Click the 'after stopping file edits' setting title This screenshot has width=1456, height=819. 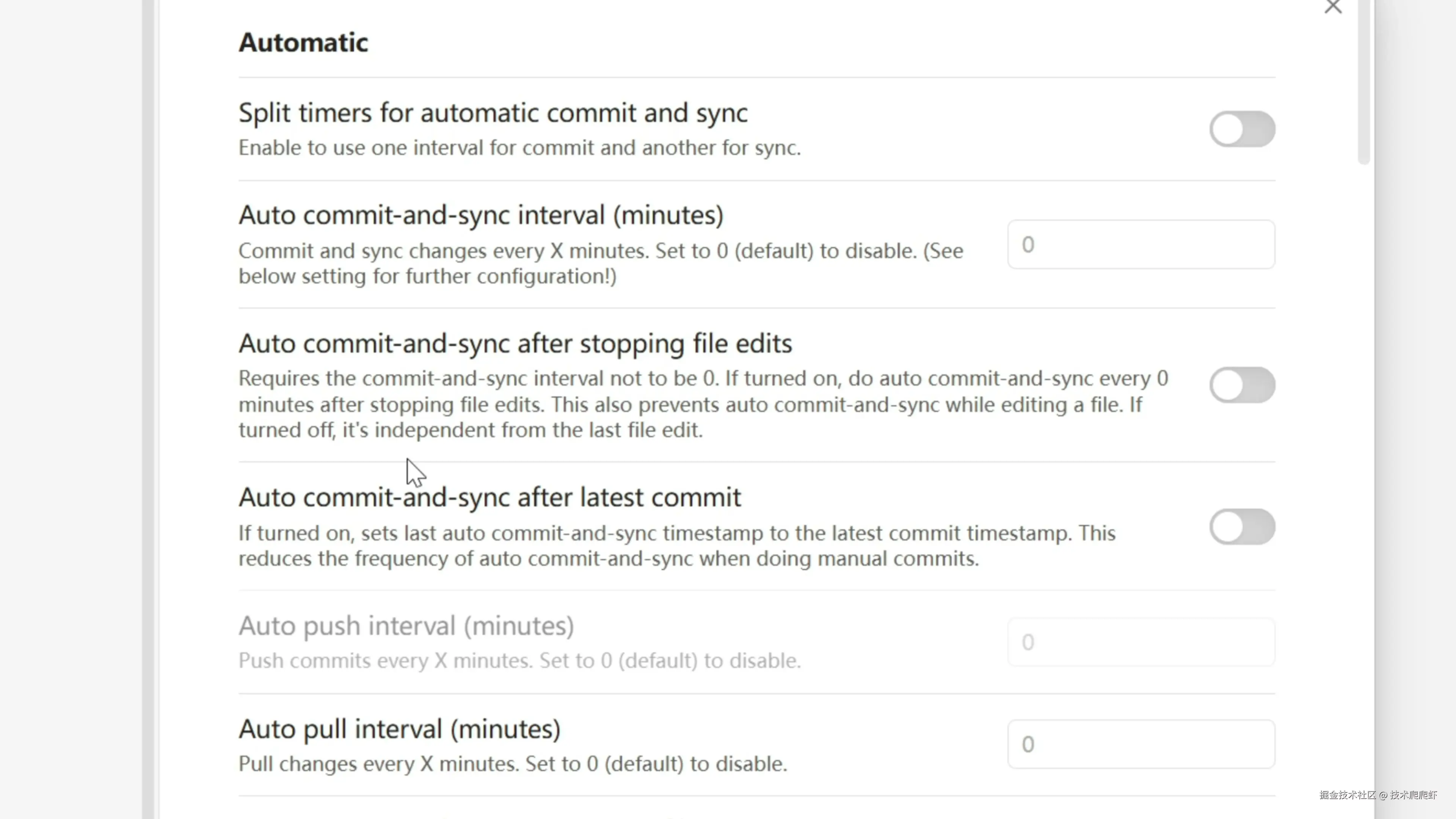pos(515,343)
